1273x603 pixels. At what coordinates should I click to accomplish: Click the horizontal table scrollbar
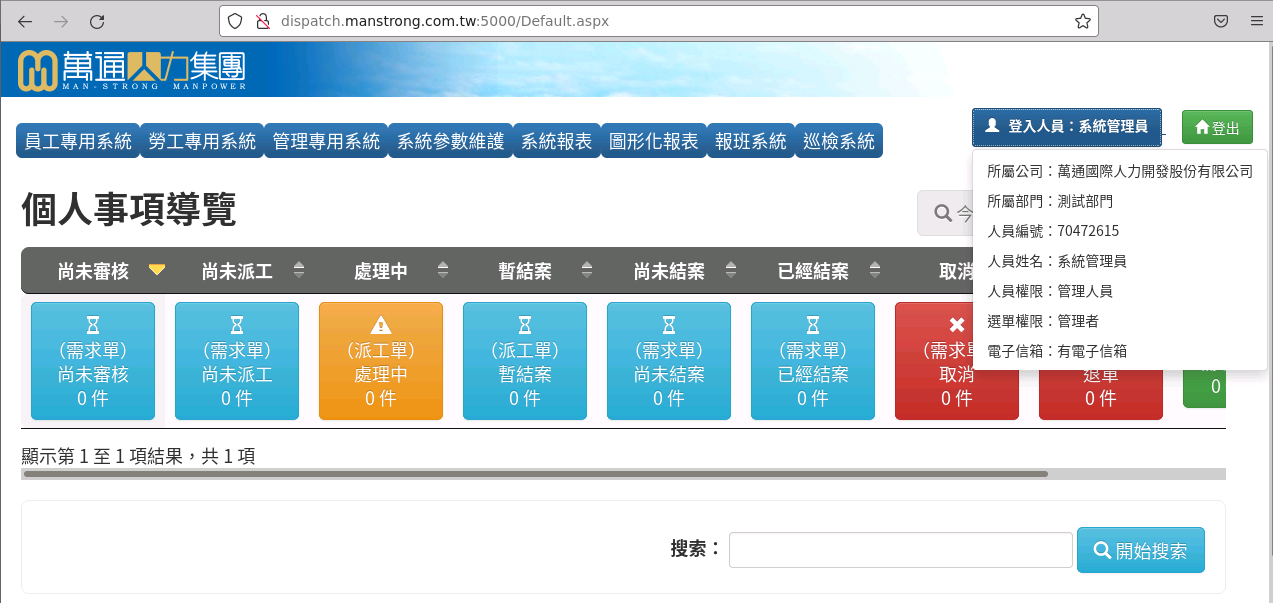pos(535,474)
